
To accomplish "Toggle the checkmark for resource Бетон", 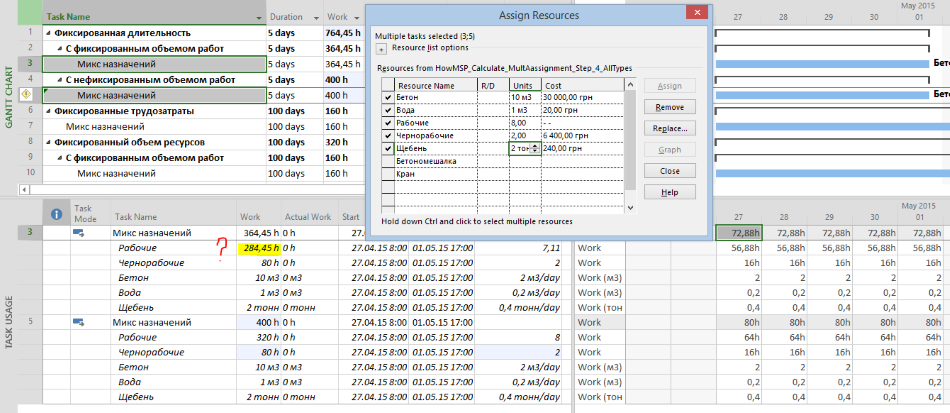I will [x=388, y=97].
